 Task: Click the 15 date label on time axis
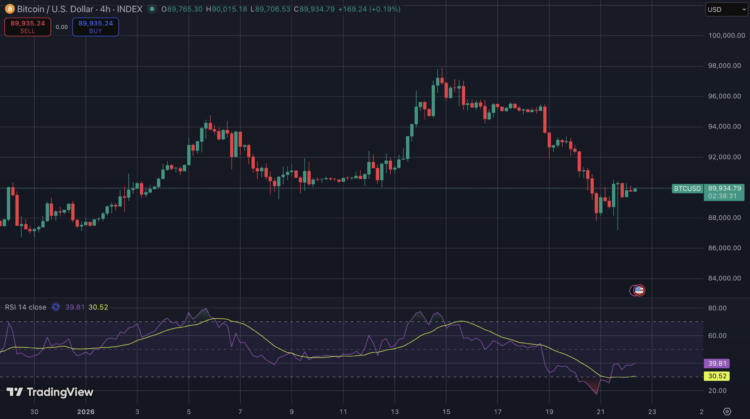pos(446,411)
